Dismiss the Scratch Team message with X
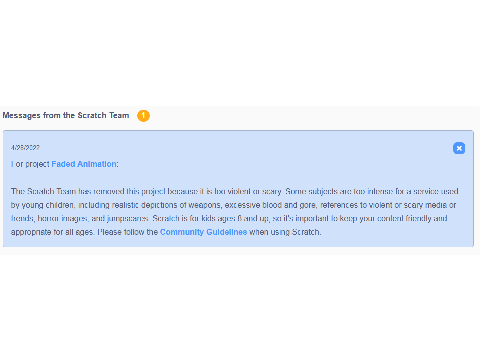This screenshot has width=480, height=360. click(459, 148)
